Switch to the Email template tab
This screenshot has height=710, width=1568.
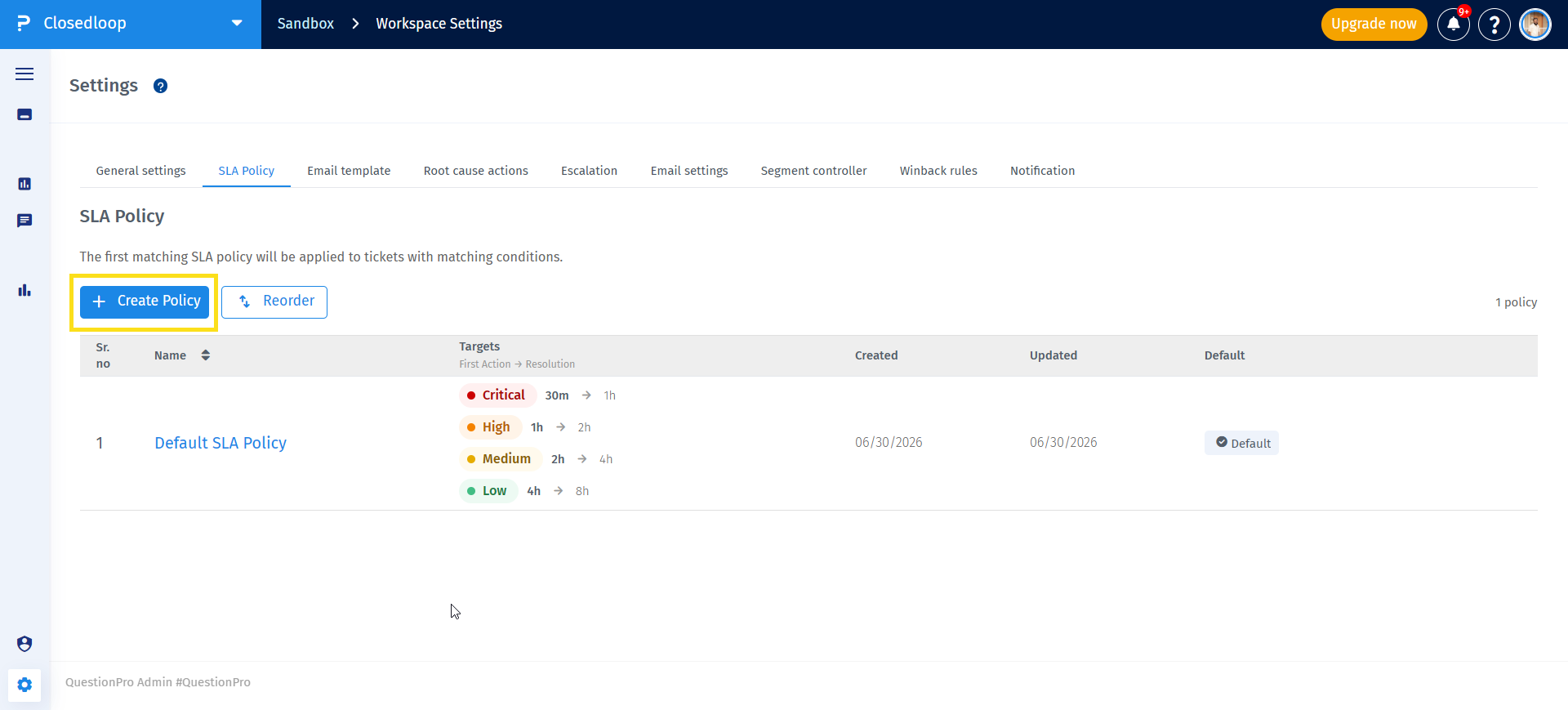coord(349,171)
